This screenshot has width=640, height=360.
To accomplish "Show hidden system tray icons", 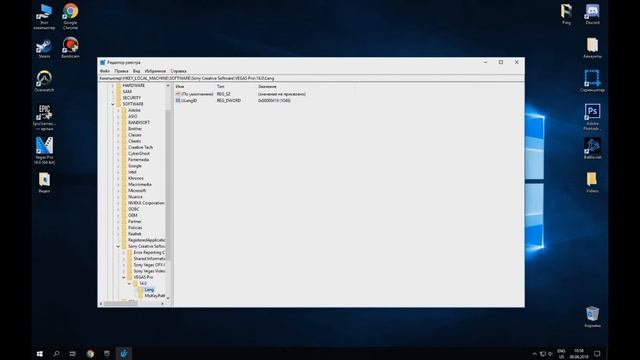I will (534, 353).
